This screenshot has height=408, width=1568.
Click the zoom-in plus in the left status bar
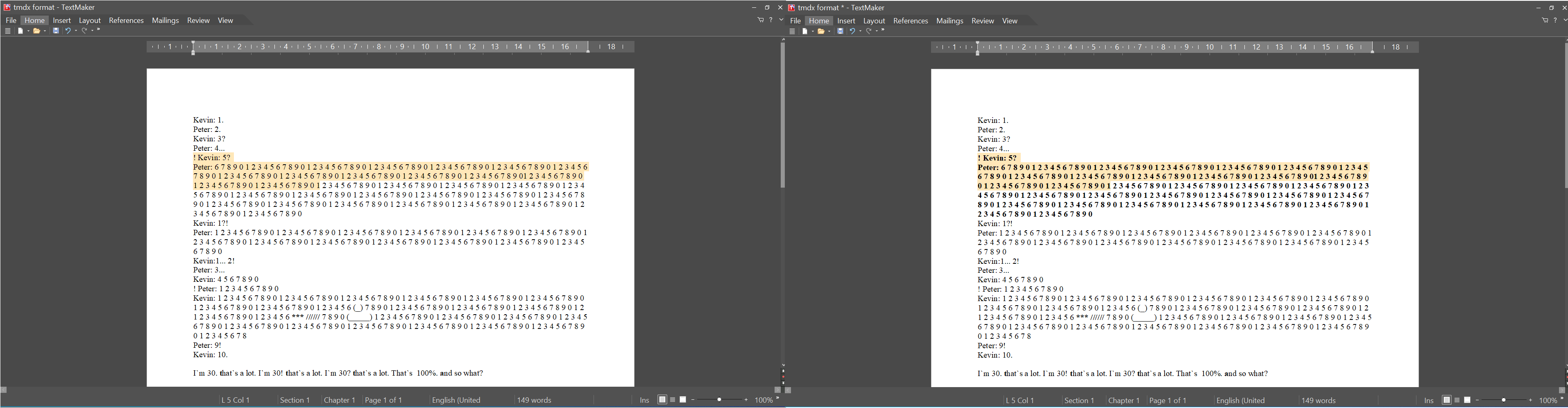(746, 400)
